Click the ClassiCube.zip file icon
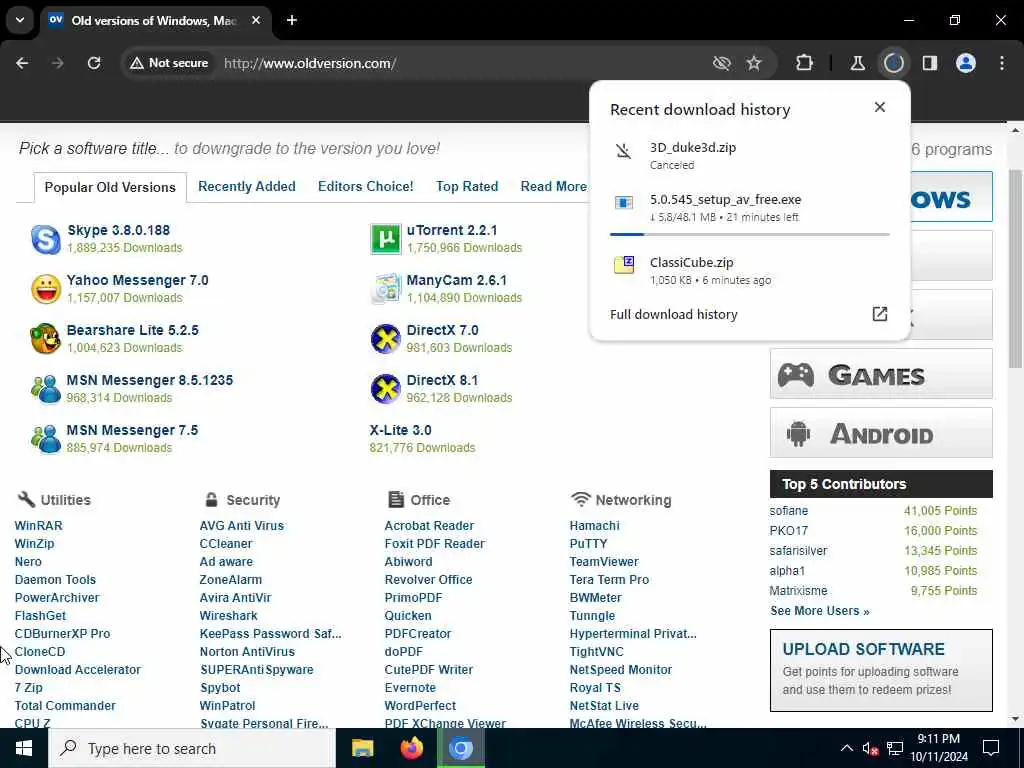 pos(624,264)
